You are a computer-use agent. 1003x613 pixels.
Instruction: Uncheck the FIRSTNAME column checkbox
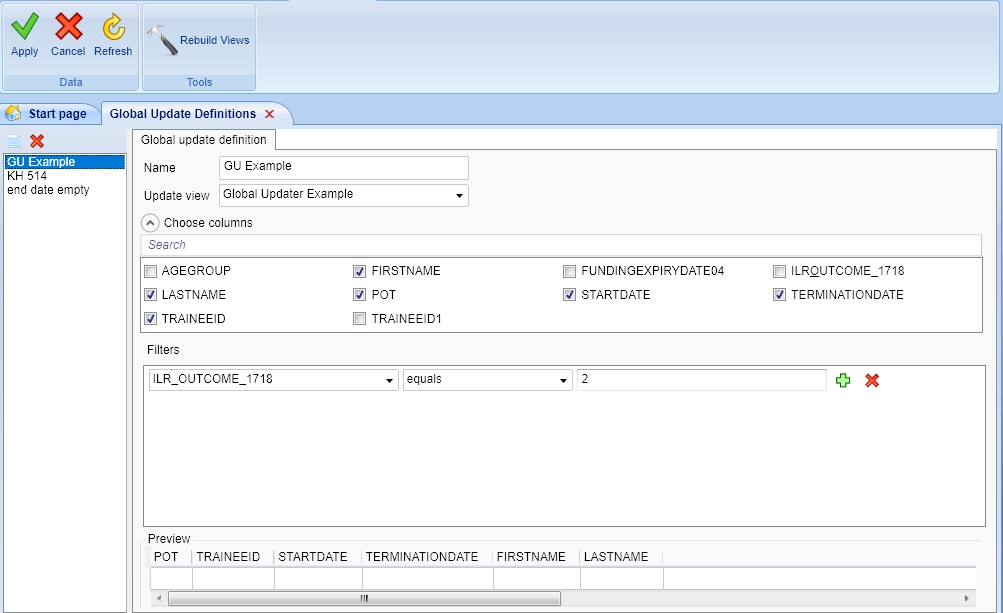point(359,271)
